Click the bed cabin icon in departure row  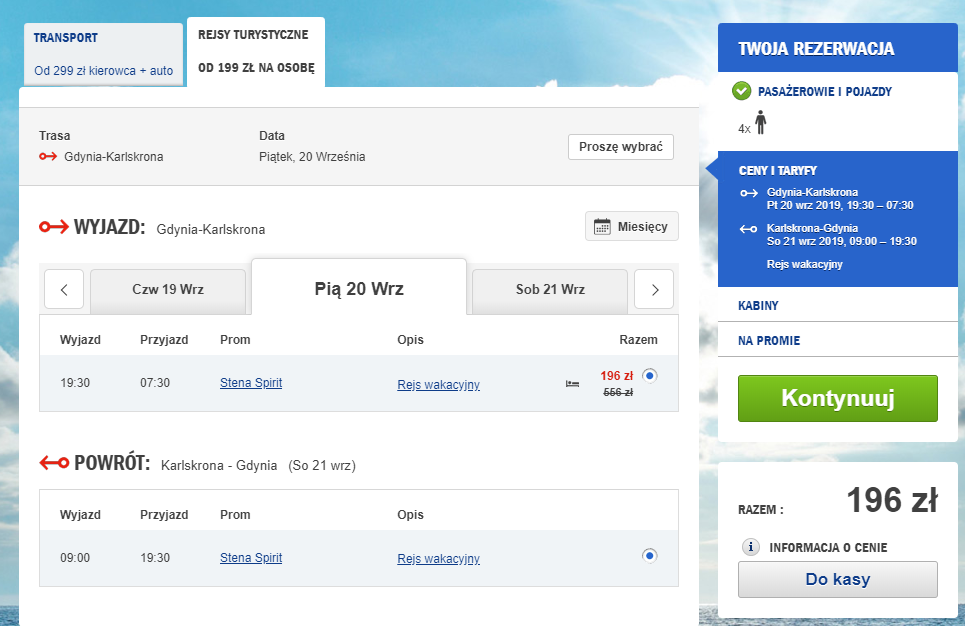pyautogui.click(x=572, y=384)
